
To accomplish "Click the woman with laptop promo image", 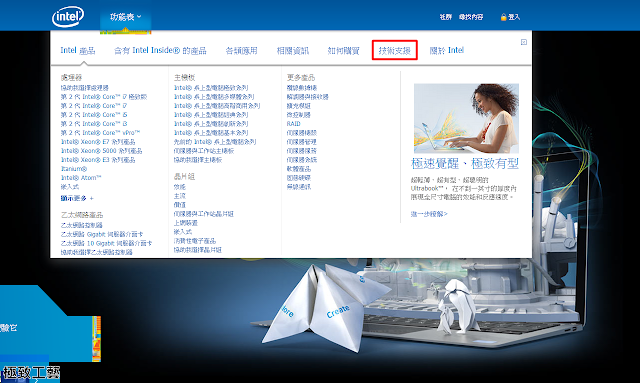I will [466, 118].
